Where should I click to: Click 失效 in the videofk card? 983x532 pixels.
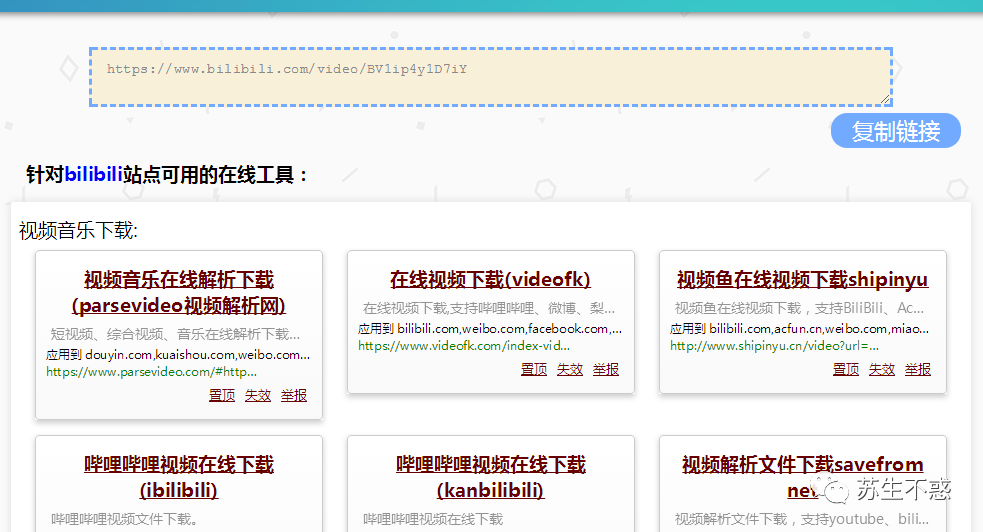(570, 369)
